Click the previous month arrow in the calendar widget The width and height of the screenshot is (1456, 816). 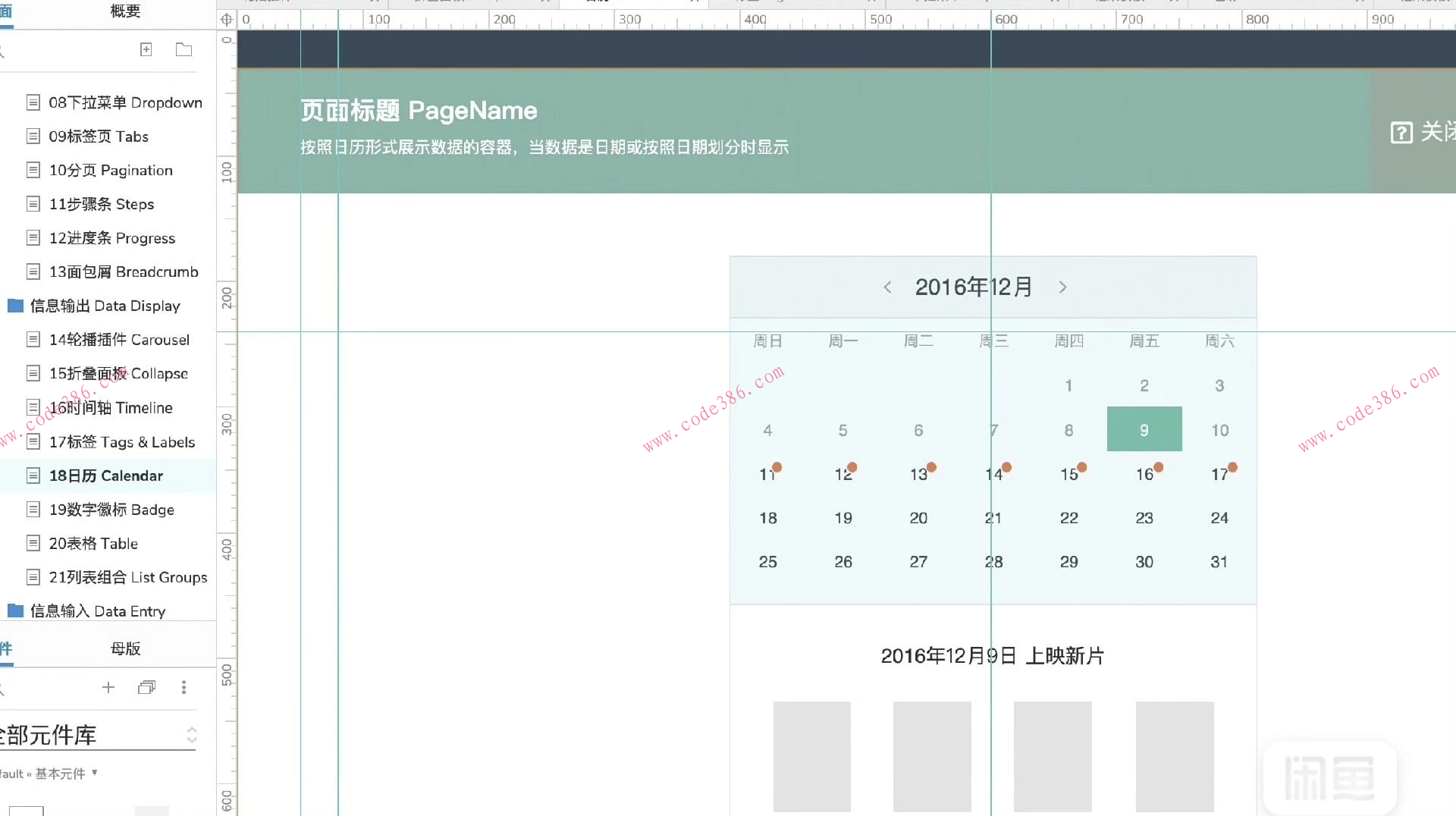pyautogui.click(x=887, y=287)
